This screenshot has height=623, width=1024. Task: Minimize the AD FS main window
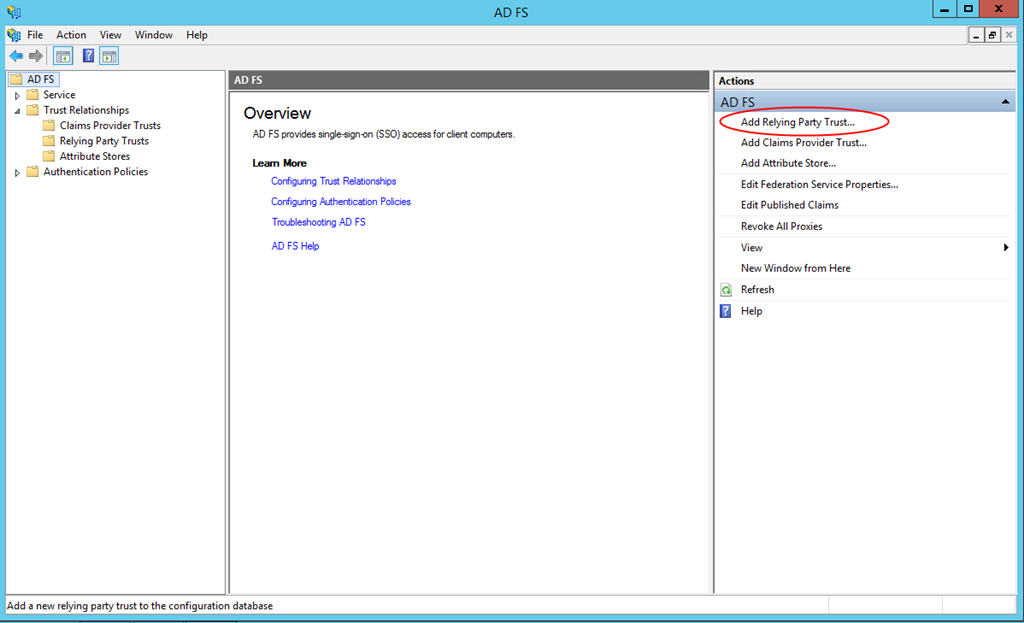point(944,9)
